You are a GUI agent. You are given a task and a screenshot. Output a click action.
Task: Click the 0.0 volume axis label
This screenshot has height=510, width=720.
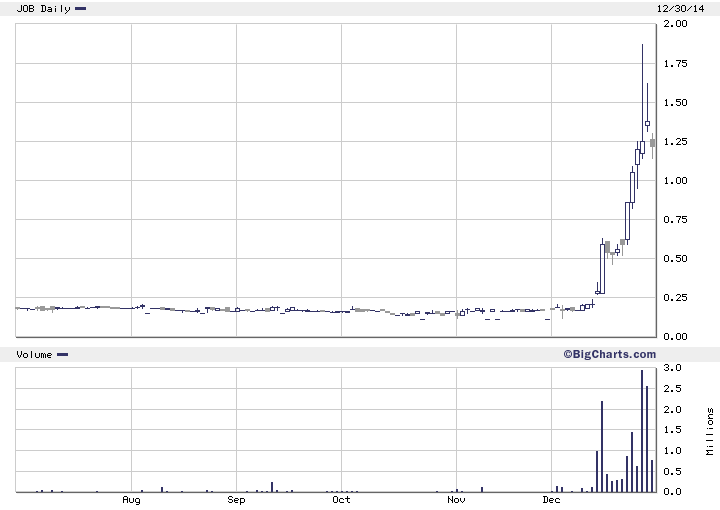pyautogui.click(x=672, y=492)
